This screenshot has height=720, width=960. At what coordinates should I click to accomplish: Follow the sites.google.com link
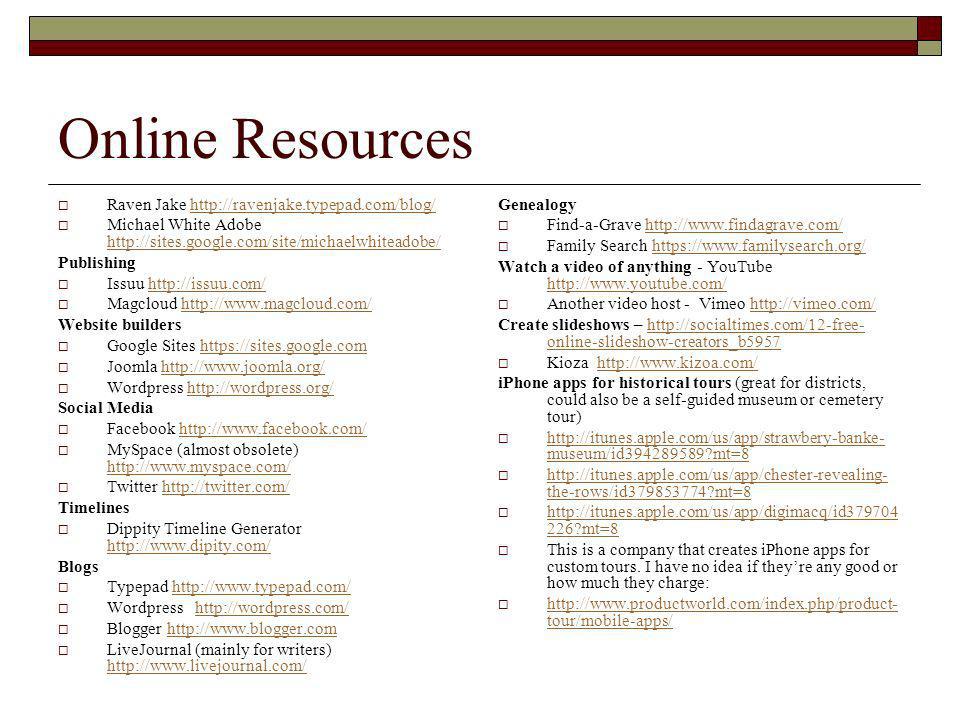[283, 346]
